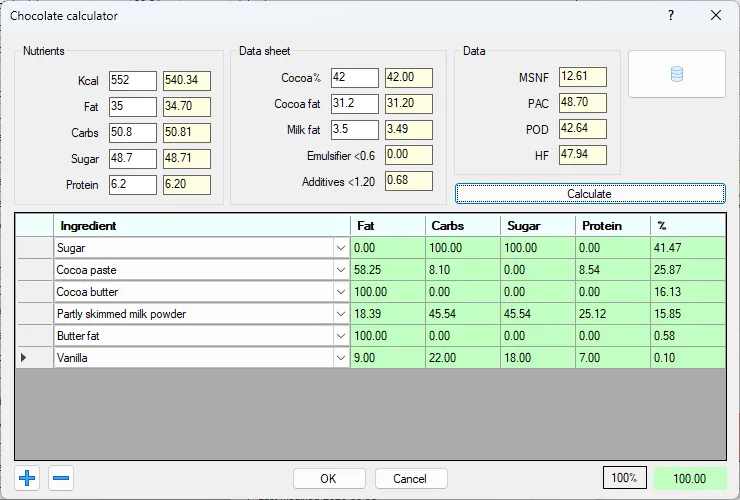Click the calculated Fat value 34.70
The height and width of the screenshot is (500, 740).
[x=187, y=107]
